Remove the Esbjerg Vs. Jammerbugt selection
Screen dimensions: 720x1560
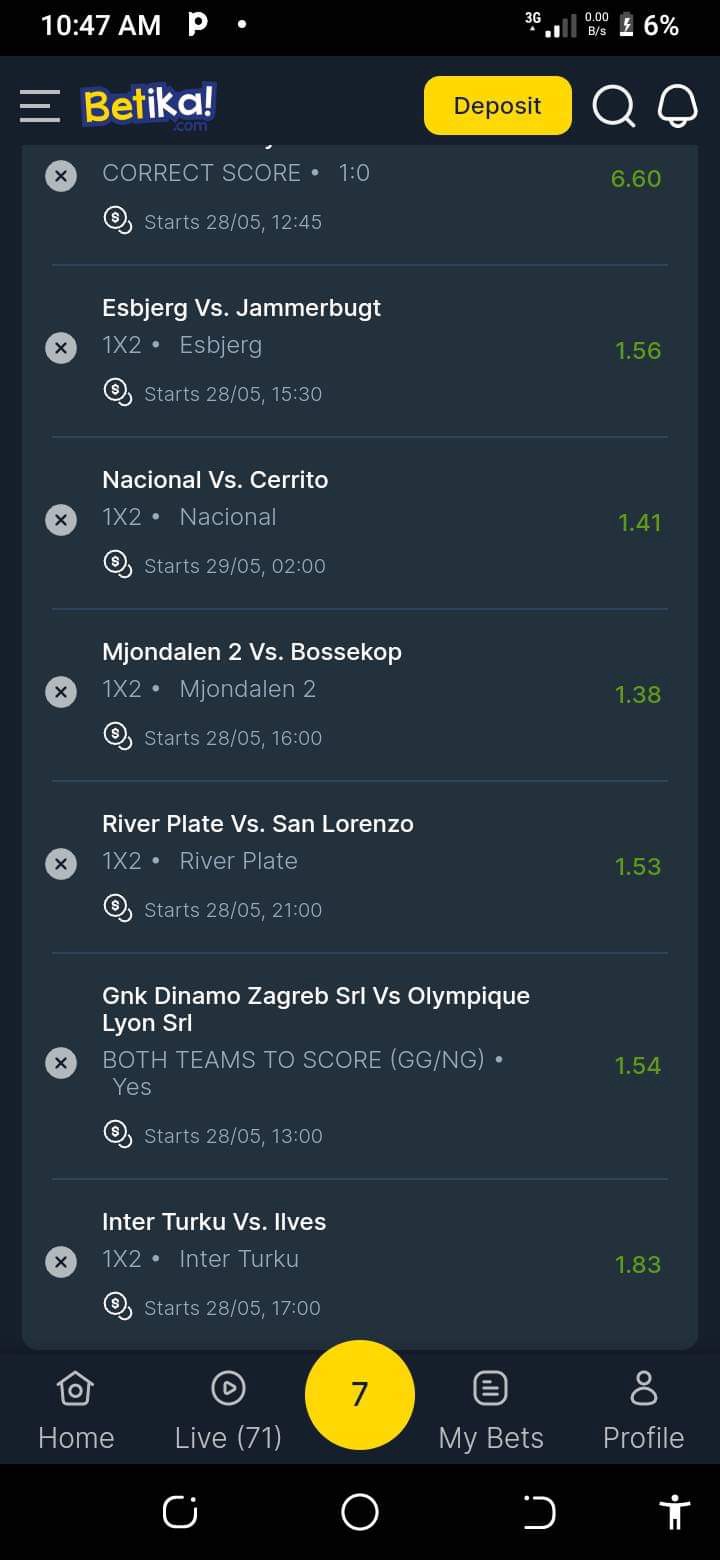click(61, 347)
